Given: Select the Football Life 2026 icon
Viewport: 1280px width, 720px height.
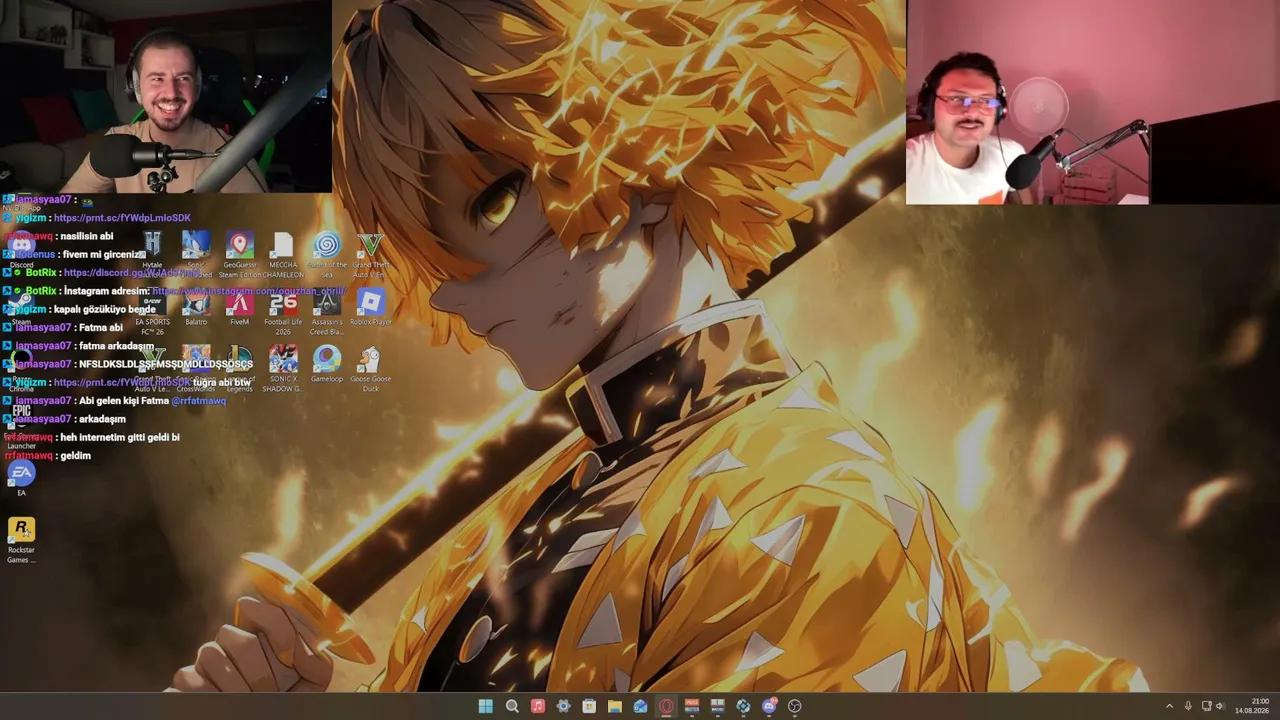Looking at the screenshot, I should click(x=283, y=312).
